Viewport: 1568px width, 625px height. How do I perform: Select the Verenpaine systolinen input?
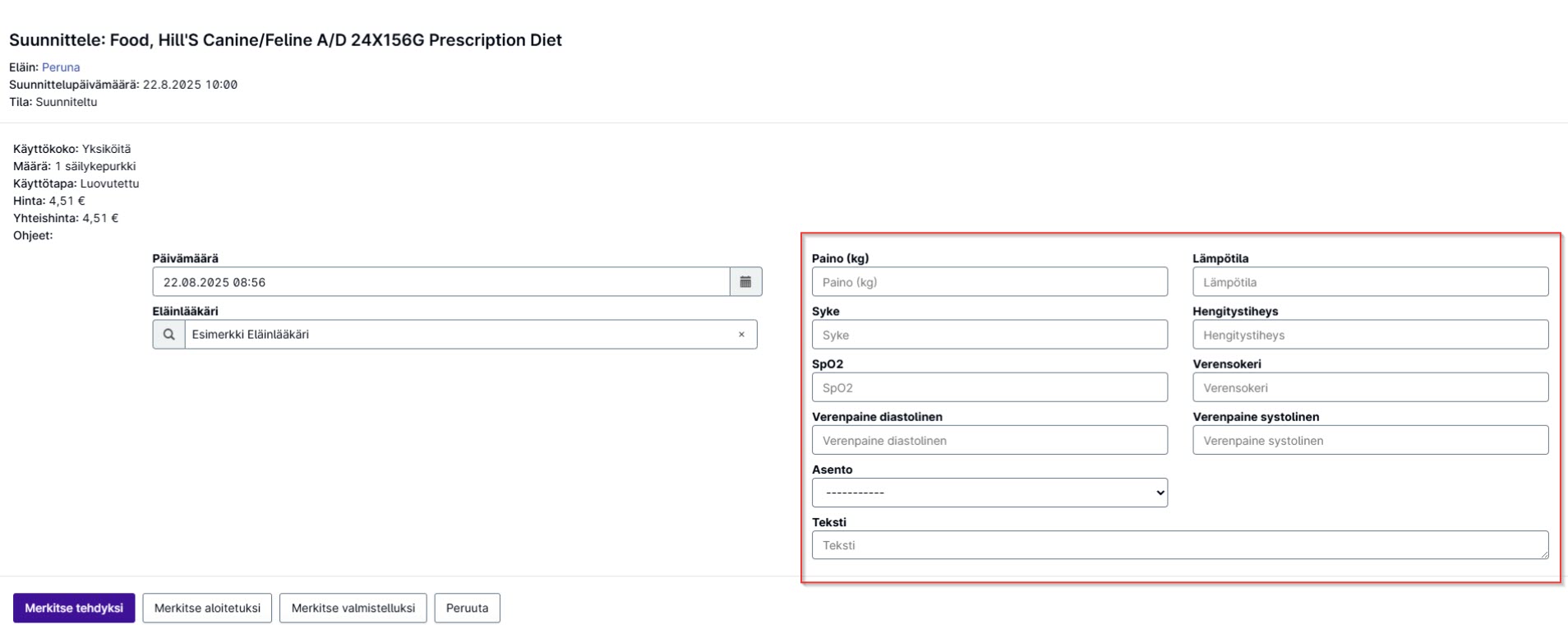(1371, 440)
